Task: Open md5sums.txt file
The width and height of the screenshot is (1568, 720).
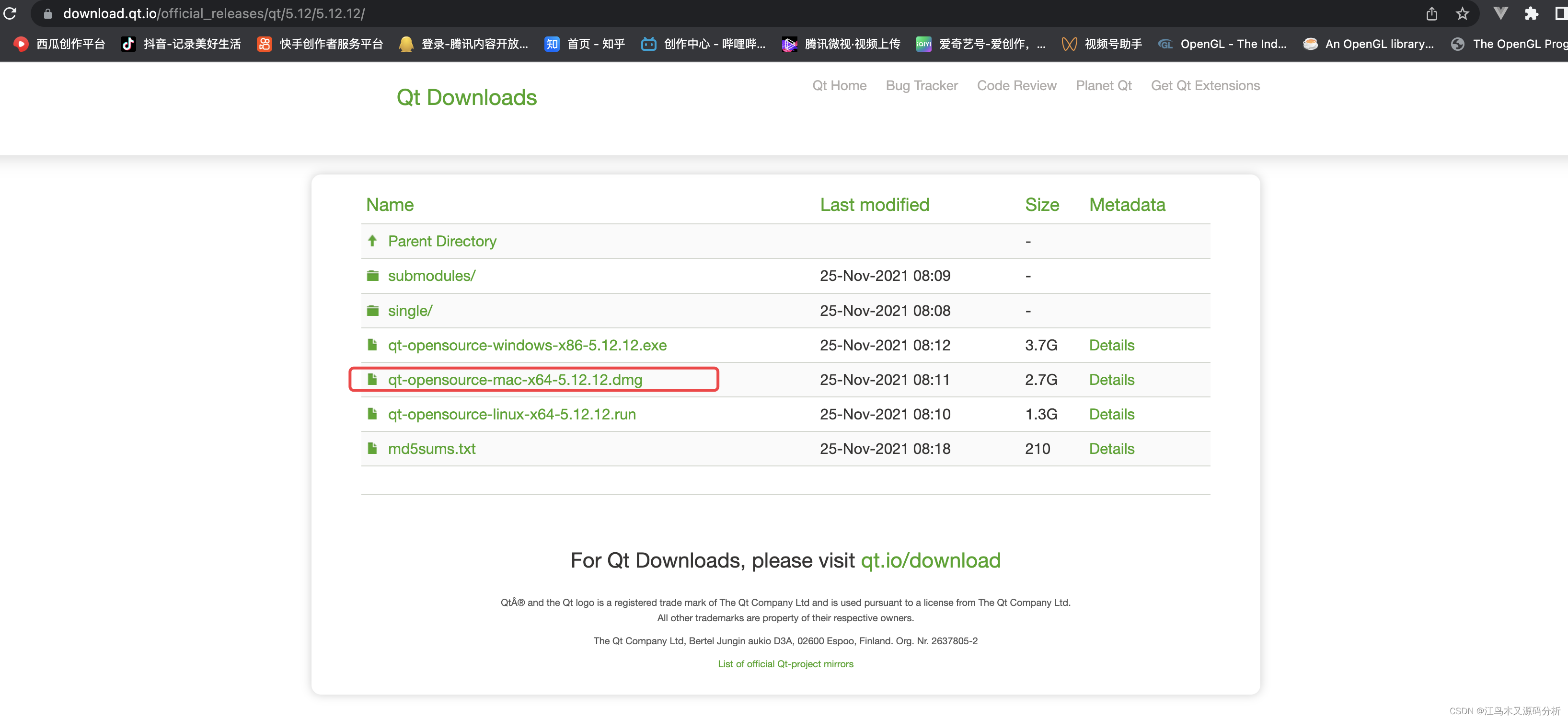Action: [x=432, y=449]
